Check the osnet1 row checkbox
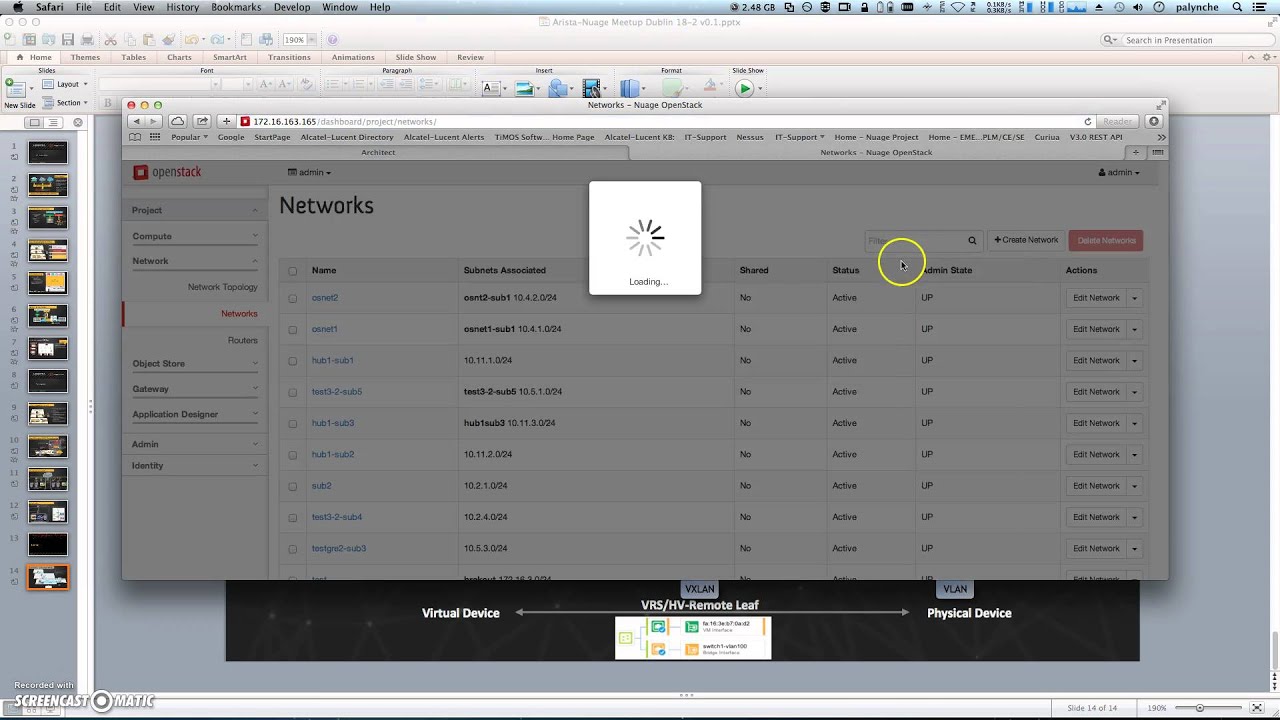This screenshot has width=1280, height=720. coord(293,329)
